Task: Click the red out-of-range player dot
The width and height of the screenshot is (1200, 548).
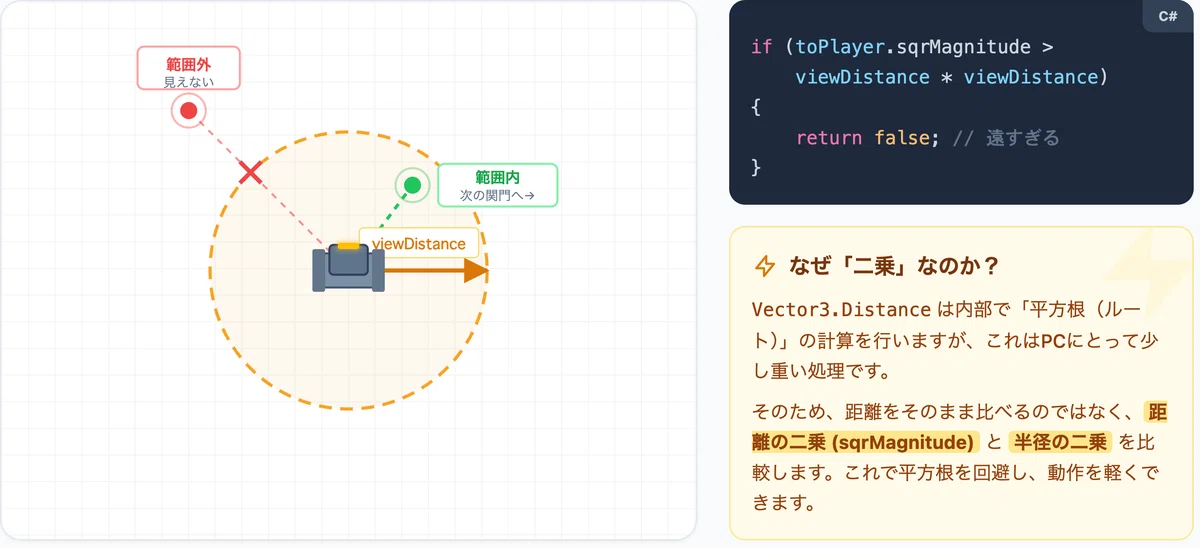Action: (188, 110)
